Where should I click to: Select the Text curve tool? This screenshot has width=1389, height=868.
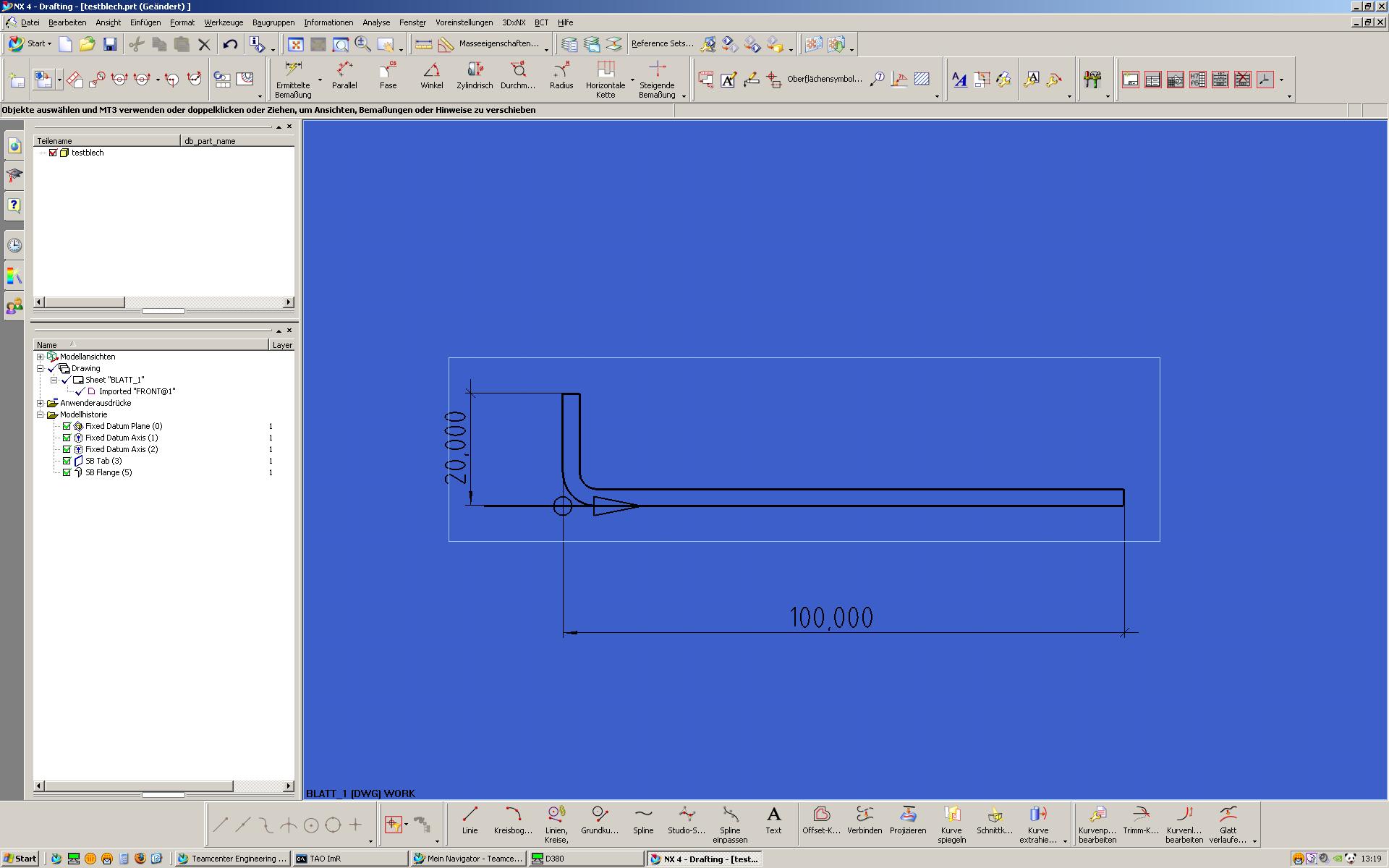773,820
